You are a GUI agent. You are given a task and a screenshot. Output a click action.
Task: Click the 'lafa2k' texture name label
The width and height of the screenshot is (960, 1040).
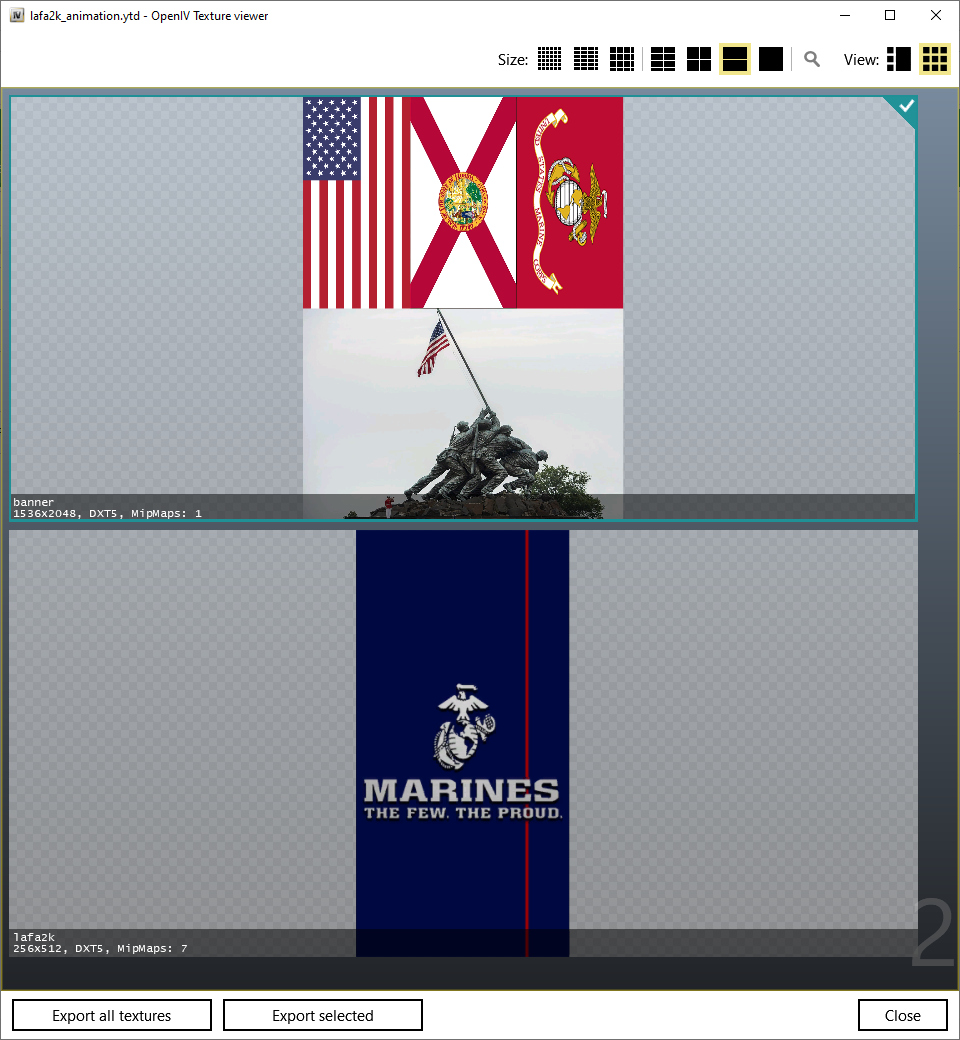34,937
